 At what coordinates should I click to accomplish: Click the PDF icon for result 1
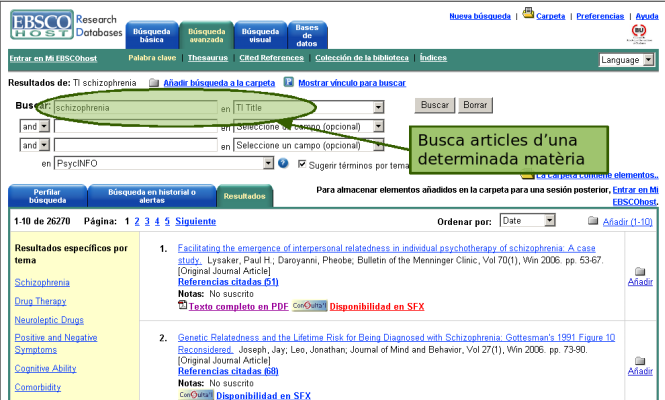pyautogui.click(x=182, y=305)
